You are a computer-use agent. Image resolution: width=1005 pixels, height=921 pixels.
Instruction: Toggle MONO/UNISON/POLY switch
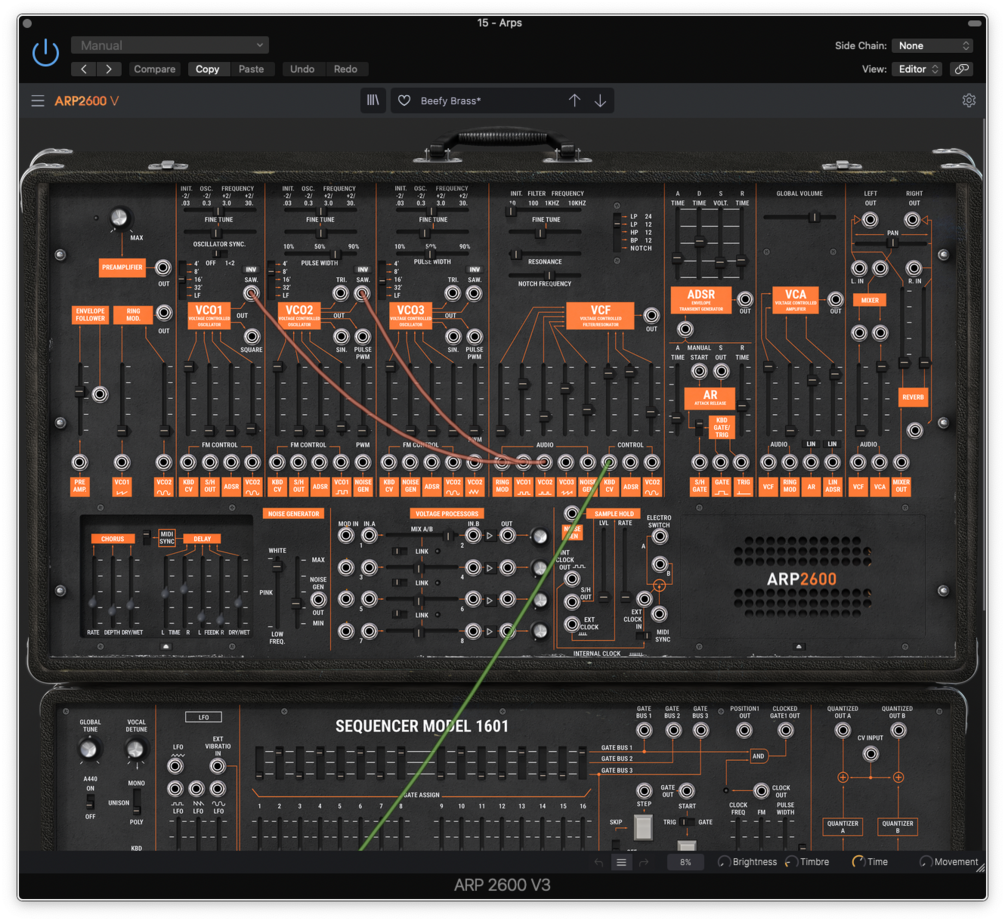click(x=137, y=802)
